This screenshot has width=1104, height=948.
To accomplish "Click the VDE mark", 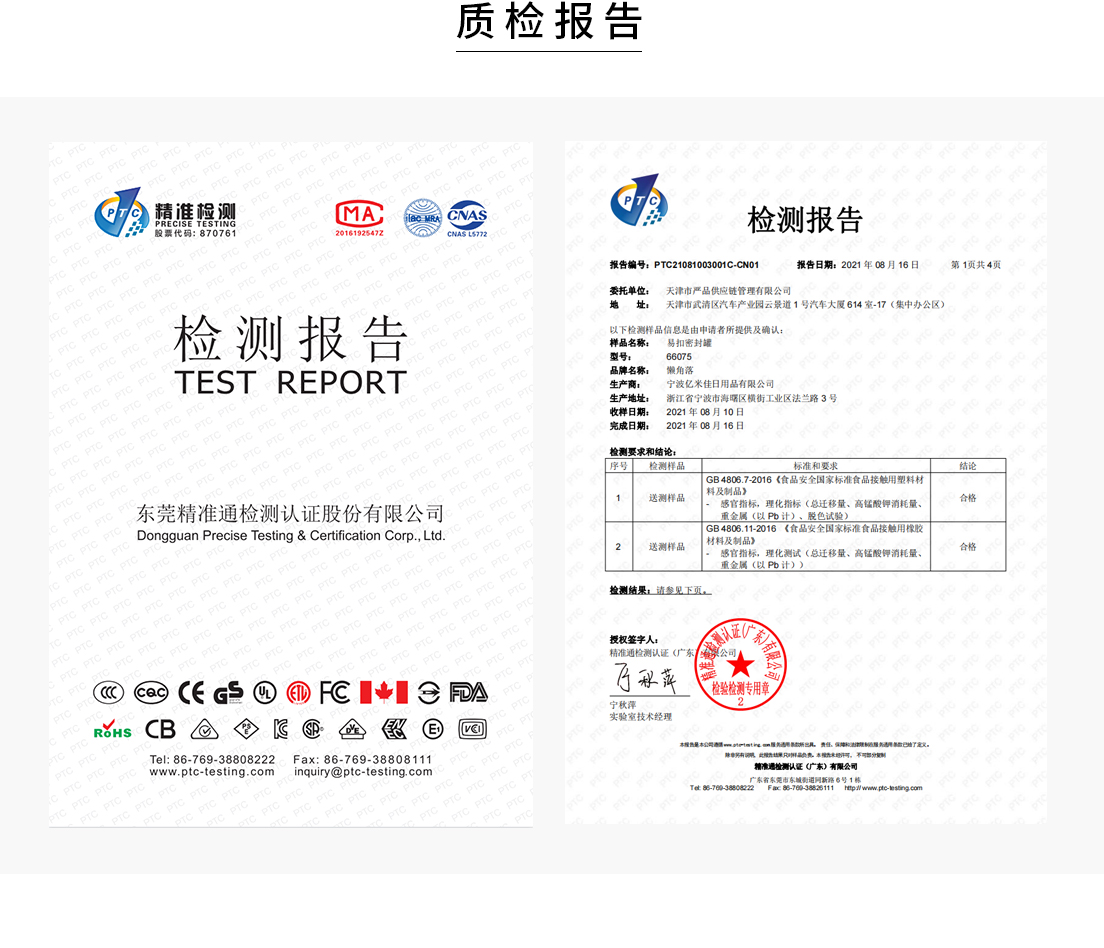I will point(352,730).
